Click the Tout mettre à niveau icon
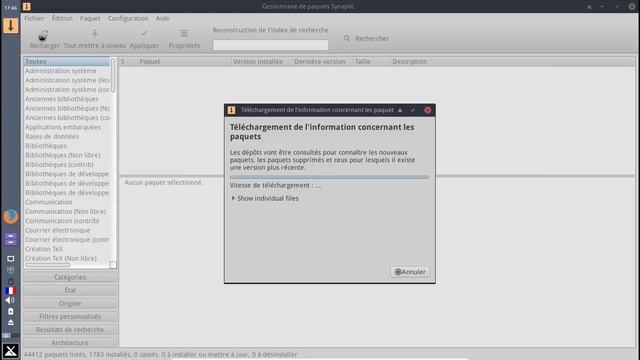The height and width of the screenshot is (360, 640). [x=94, y=33]
